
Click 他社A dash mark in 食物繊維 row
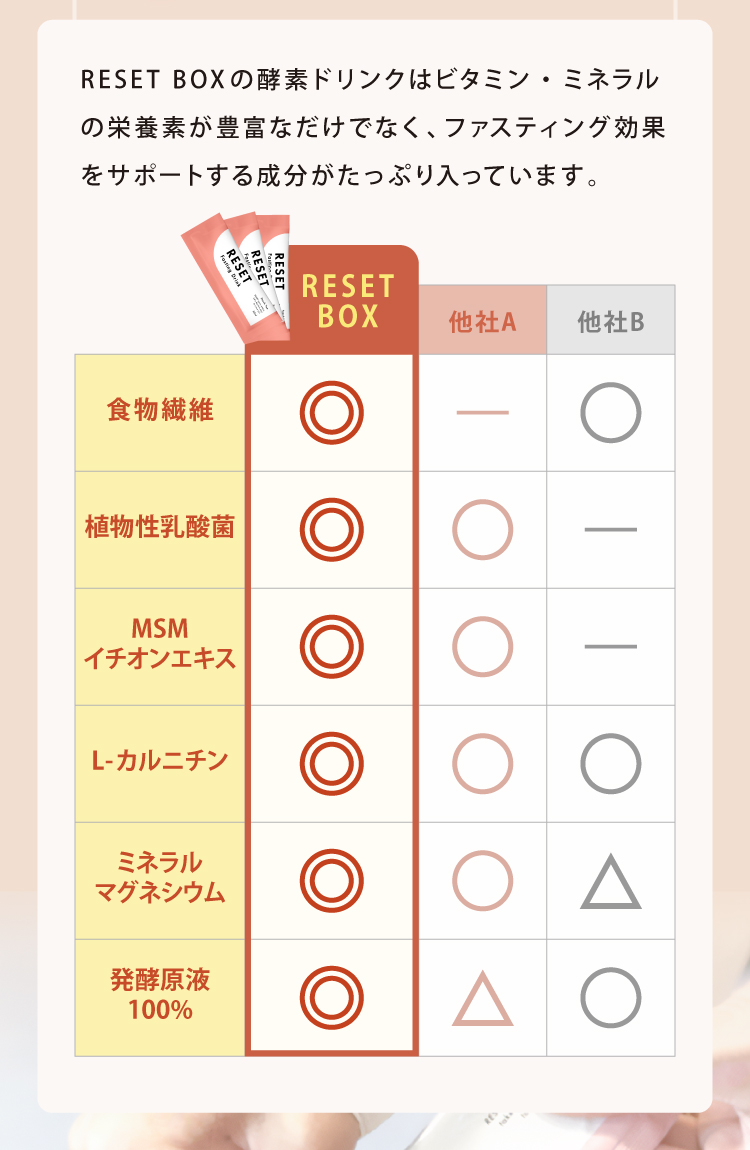[x=483, y=412]
